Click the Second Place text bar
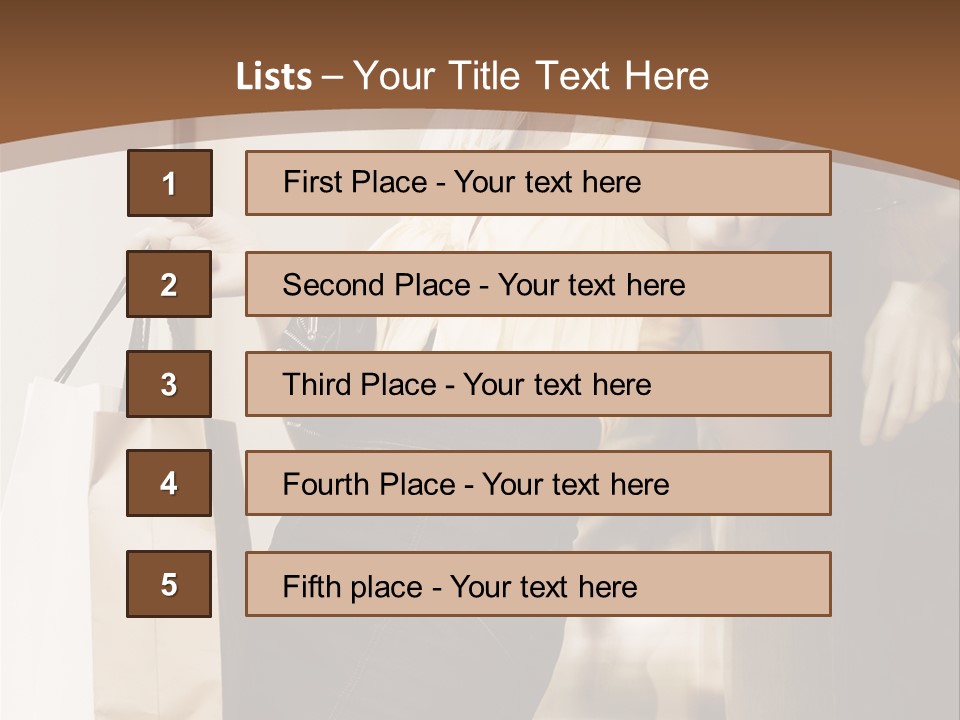The height and width of the screenshot is (720, 960). point(538,284)
